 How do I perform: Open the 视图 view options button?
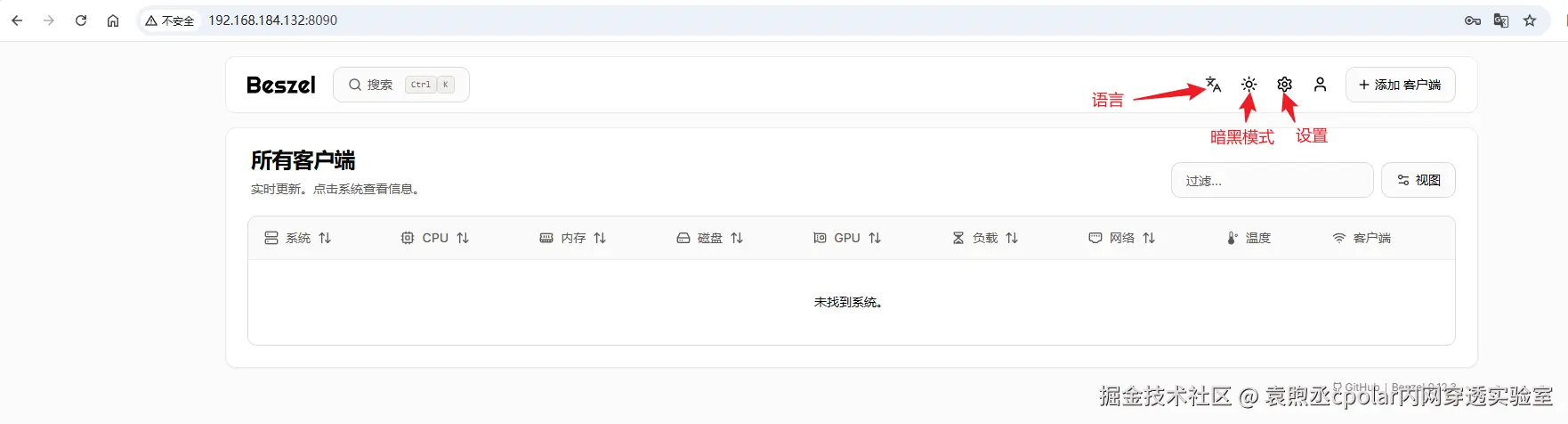click(x=1418, y=180)
